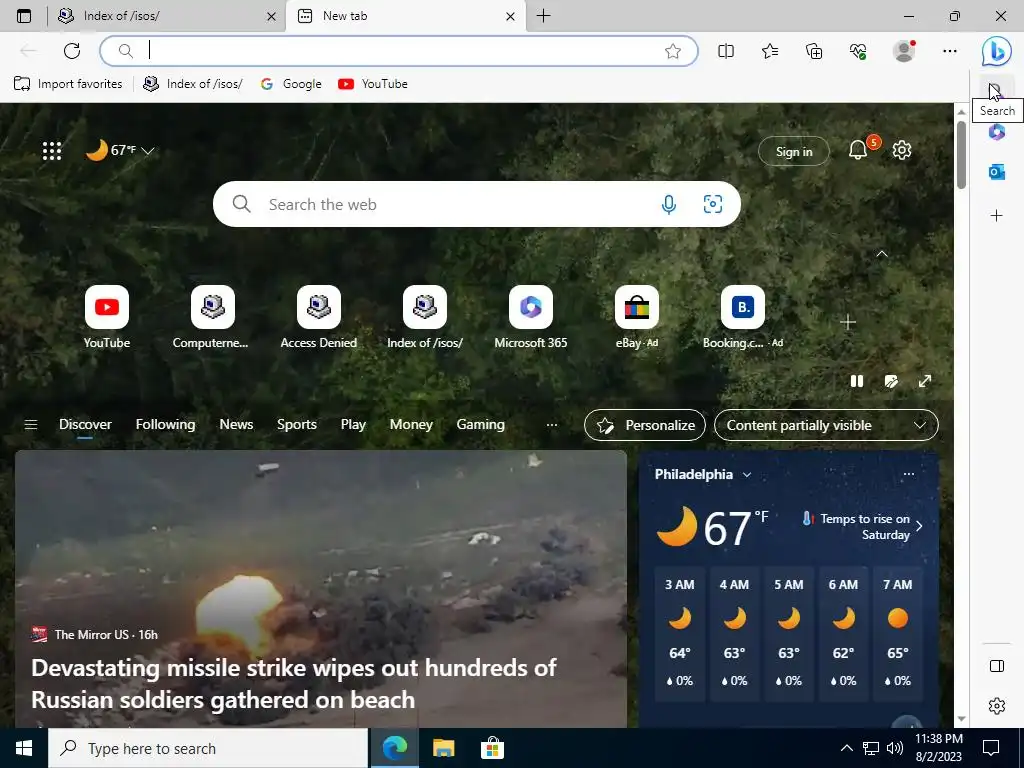Viewport: 1024px width, 768px height.
Task: Edit the background image icon
Action: (891, 381)
